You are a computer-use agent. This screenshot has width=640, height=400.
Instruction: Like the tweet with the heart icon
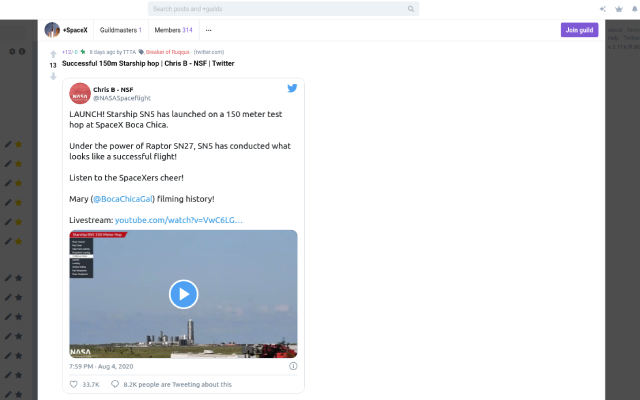(x=73, y=384)
